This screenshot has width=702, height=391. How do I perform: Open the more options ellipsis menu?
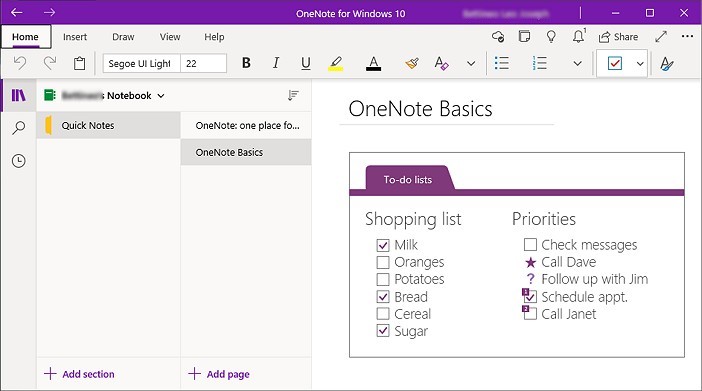pos(687,36)
